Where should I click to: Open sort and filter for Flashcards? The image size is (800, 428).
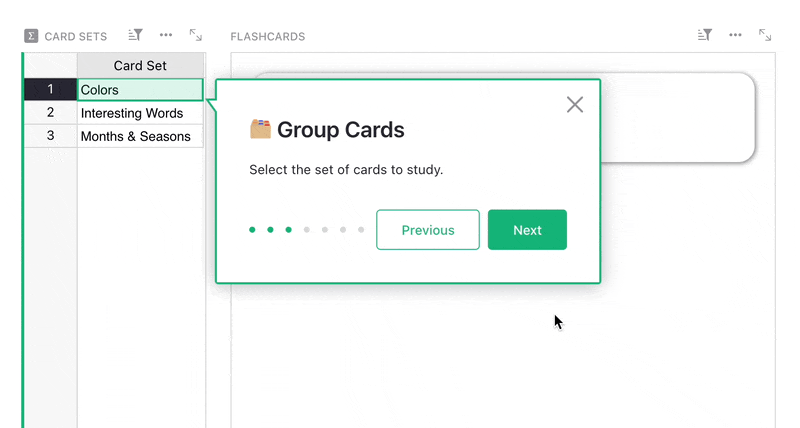tap(705, 35)
